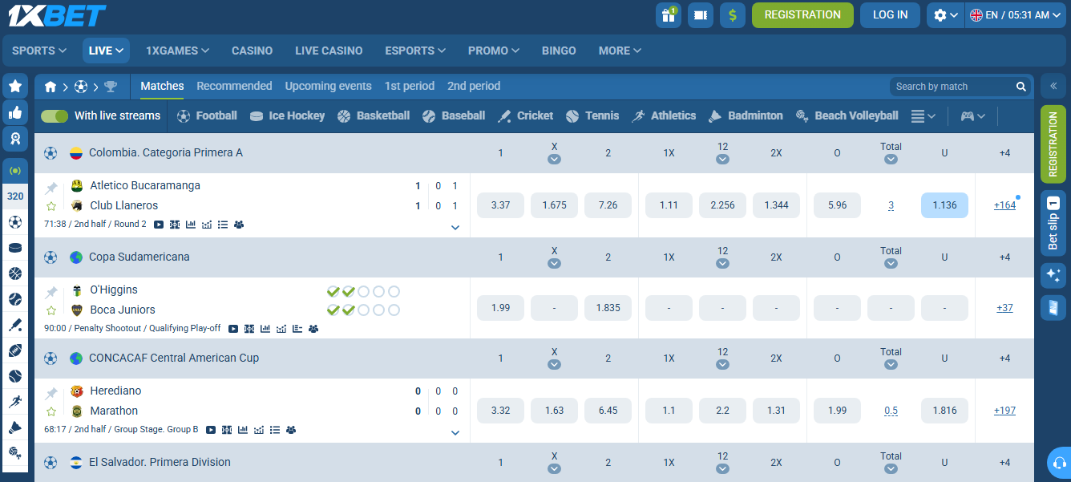
Task: Open pitch view icon for Atletico Bucaramanga match
Action: pyautogui.click(x=173, y=224)
